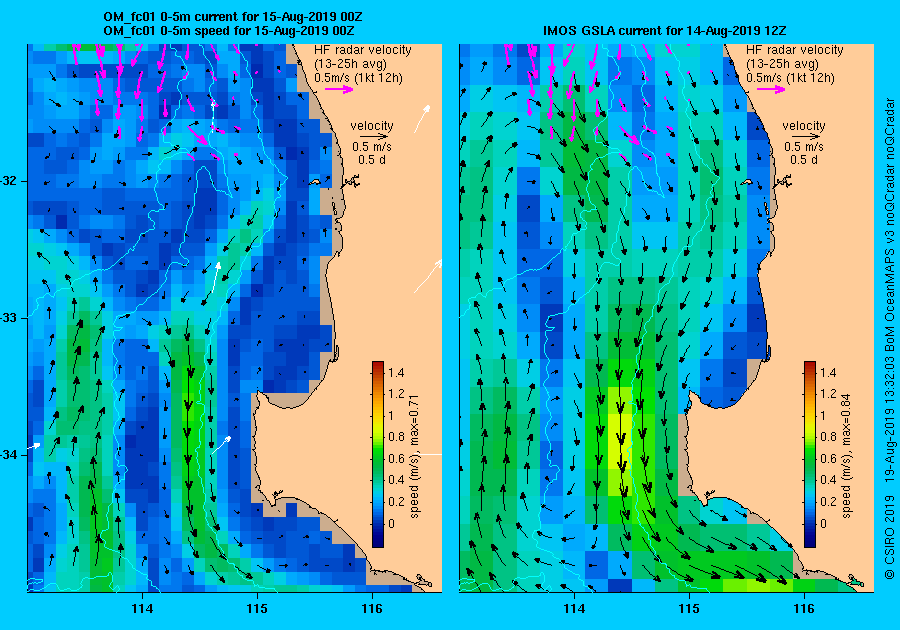
Task: Click 'HF radar velocity' label in IMOS GSLA panel
Action: point(794,50)
